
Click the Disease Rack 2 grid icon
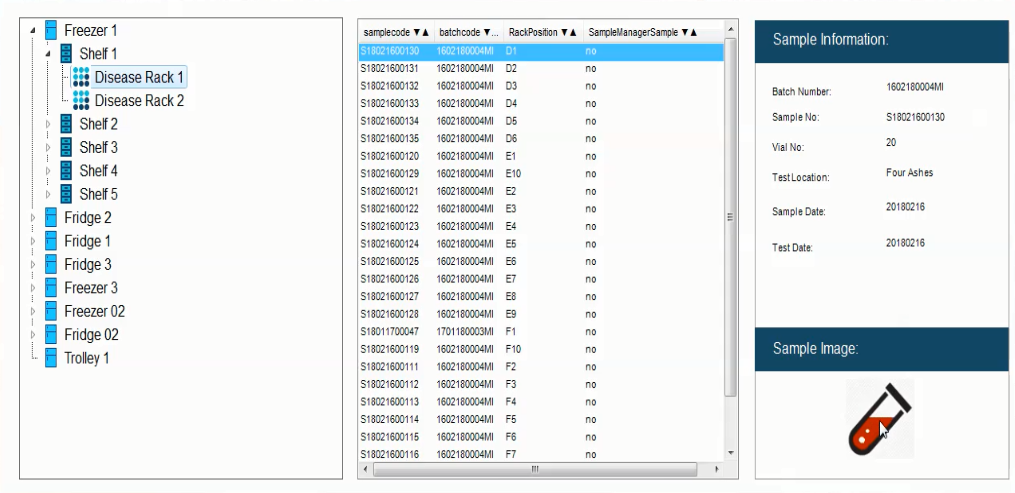81,101
